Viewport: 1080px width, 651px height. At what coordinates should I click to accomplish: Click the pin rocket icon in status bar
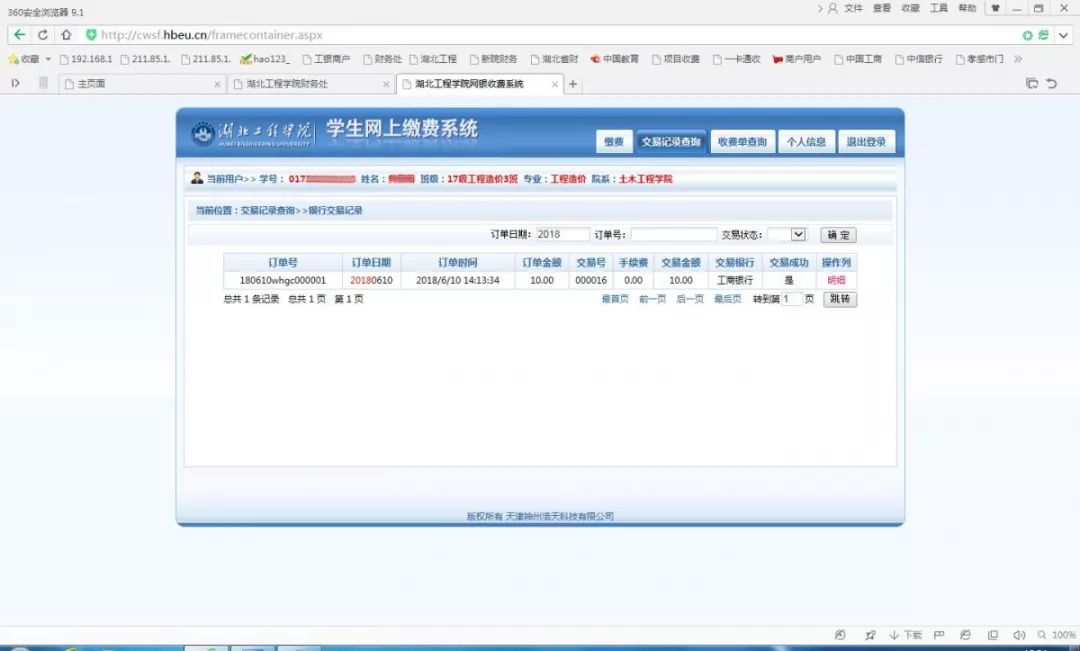click(871, 635)
